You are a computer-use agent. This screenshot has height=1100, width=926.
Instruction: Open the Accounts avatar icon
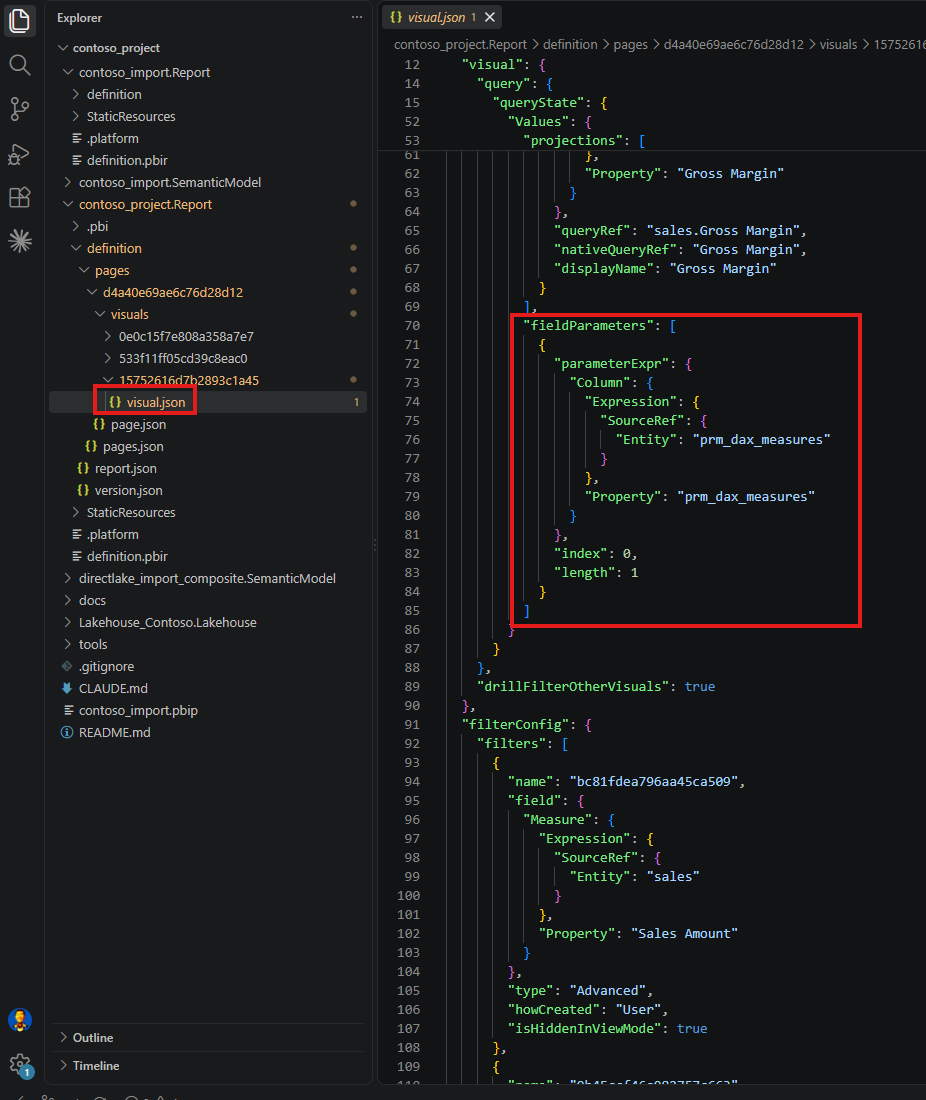(x=20, y=1020)
